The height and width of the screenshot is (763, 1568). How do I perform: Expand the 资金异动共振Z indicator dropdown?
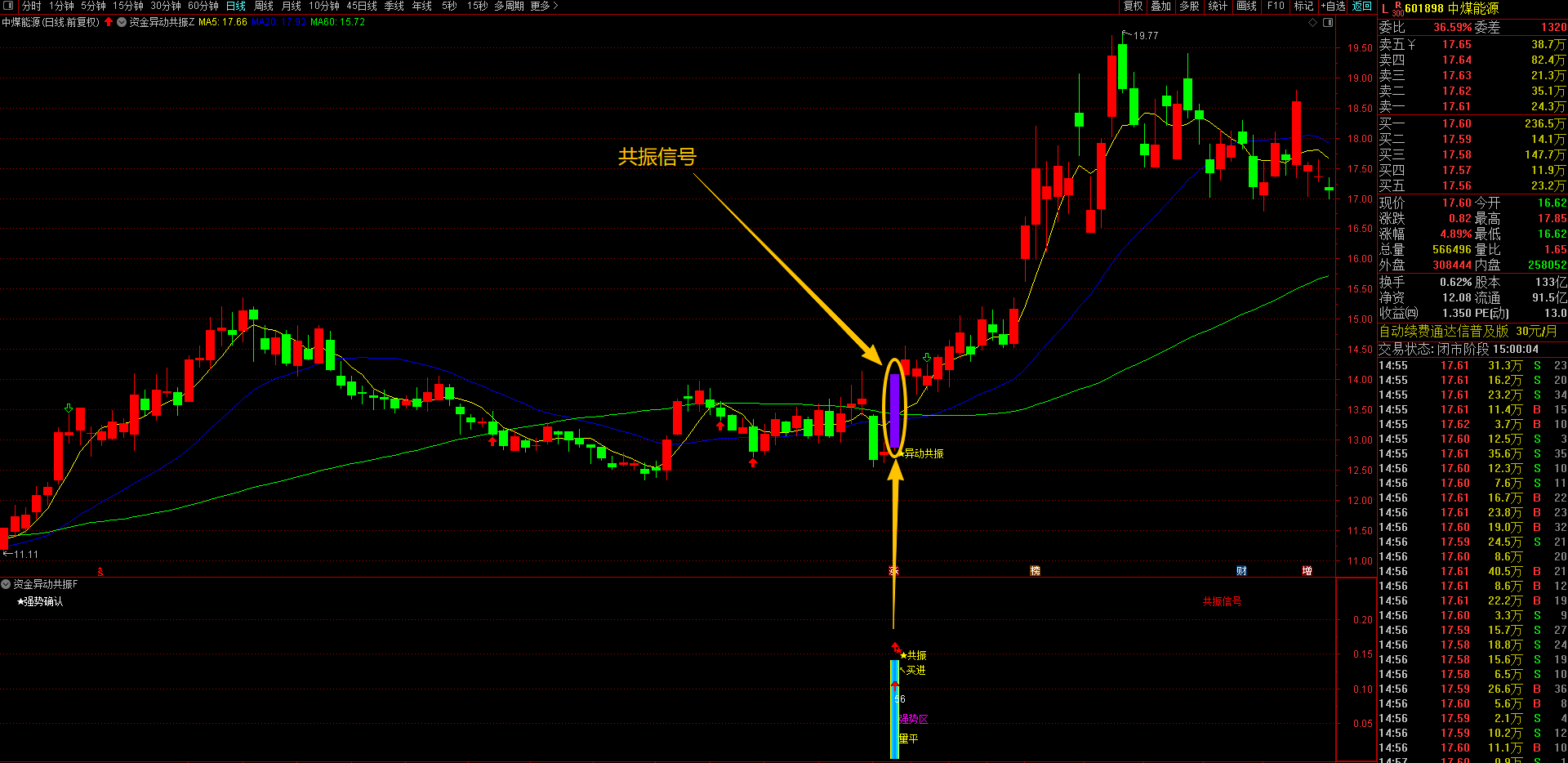(122, 22)
